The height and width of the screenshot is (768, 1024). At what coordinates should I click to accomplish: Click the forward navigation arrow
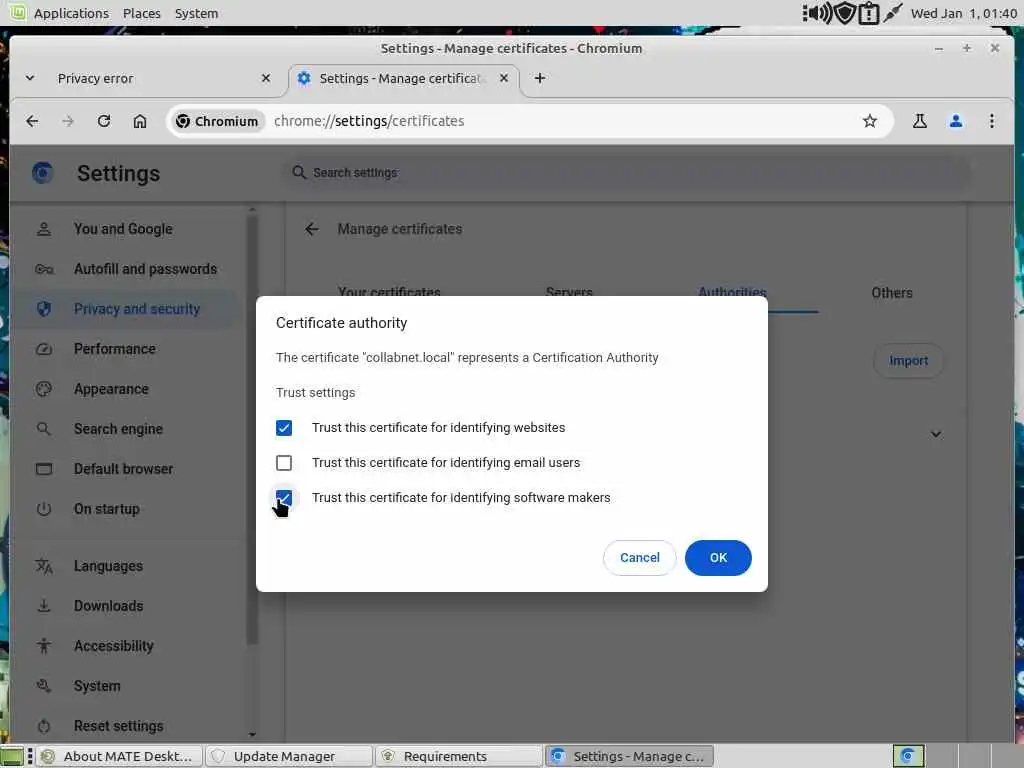68,121
